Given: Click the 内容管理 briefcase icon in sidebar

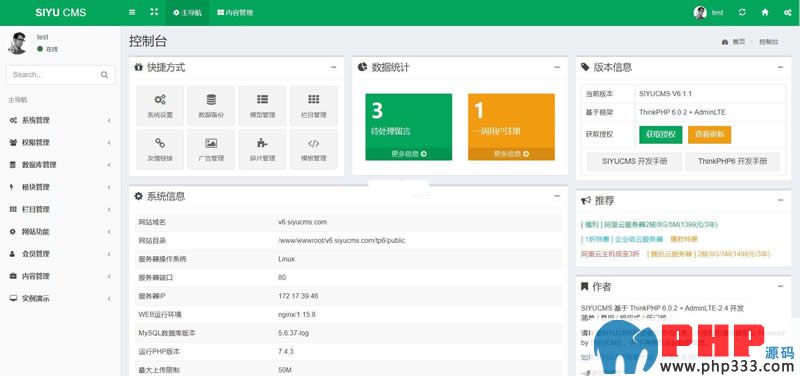Looking at the screenshot, I should point(13,276).
